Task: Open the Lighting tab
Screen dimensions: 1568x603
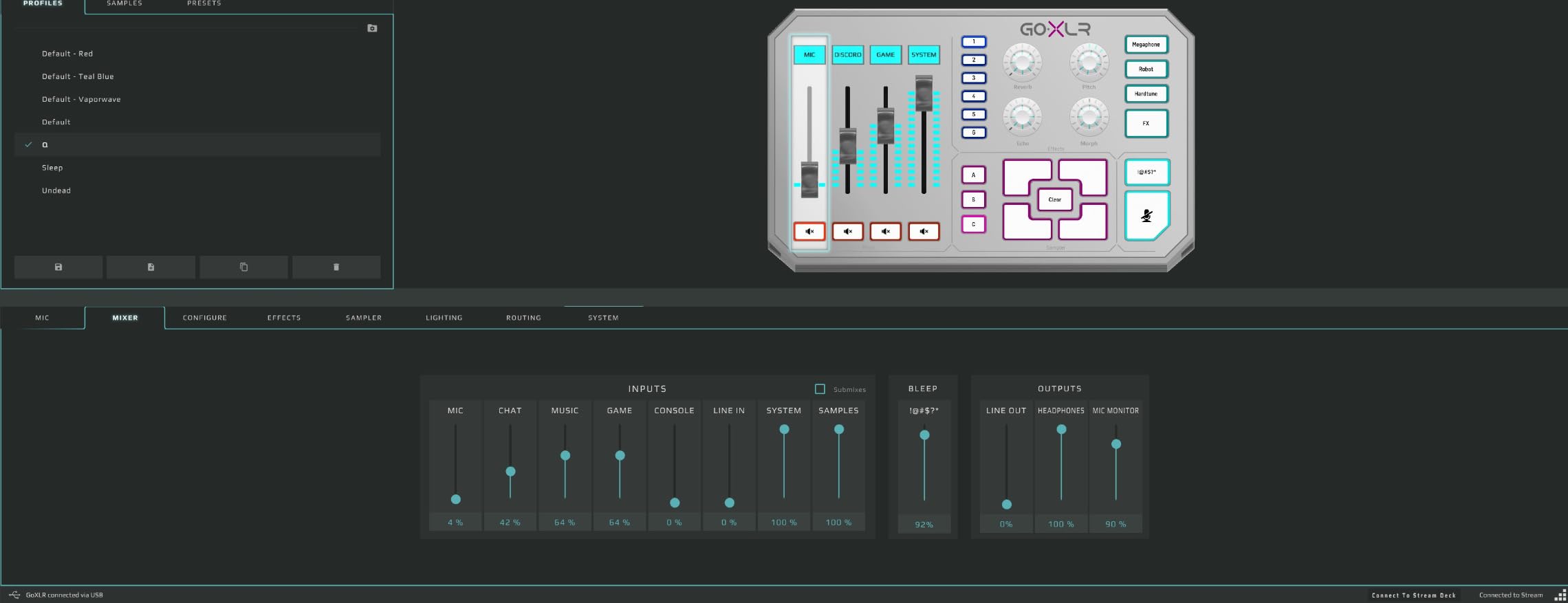Action: click(444, 318)
